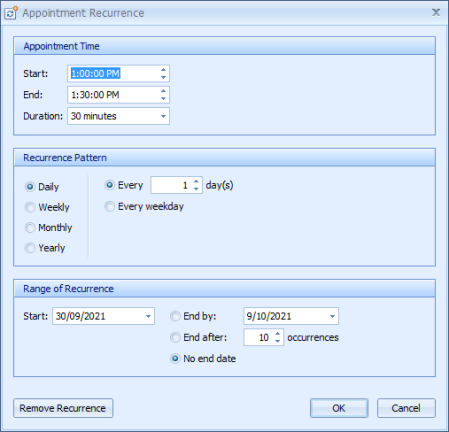Decrement the Every day(s) spinner
The image size is (449, 432).
pyautogui.click(x=196, y=189)
